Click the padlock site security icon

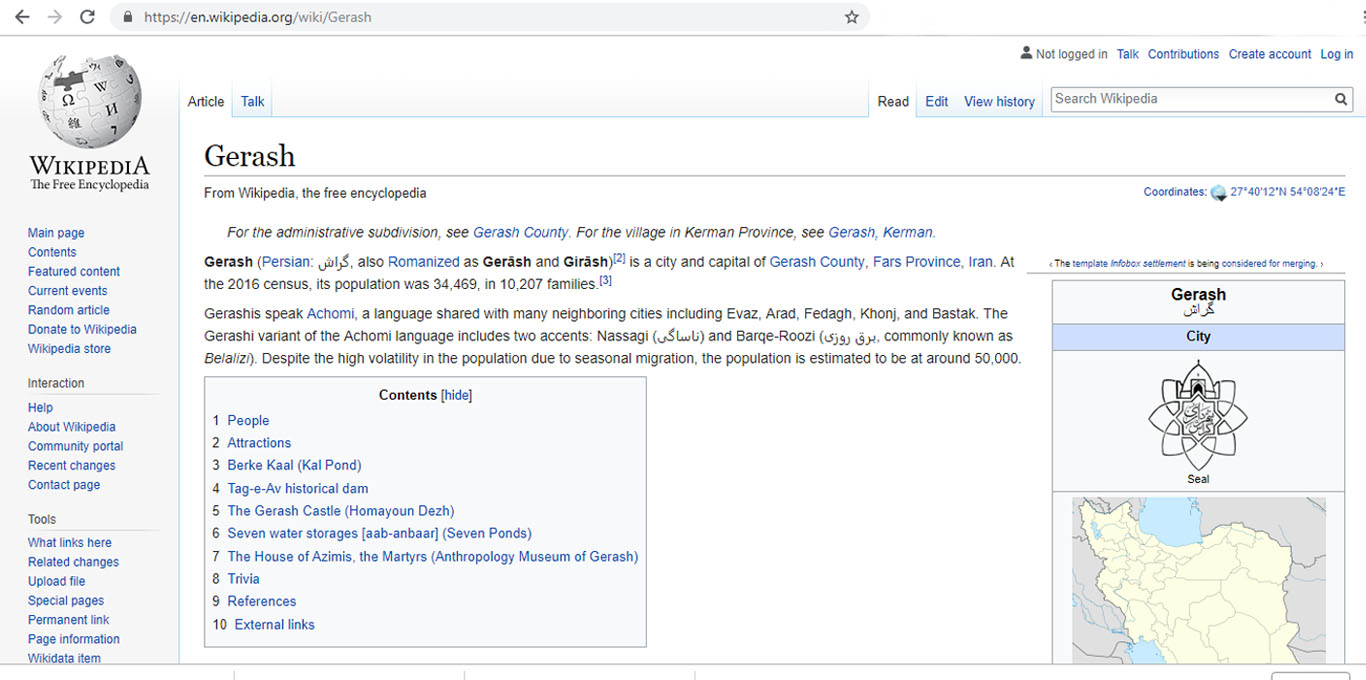[127, 17]
